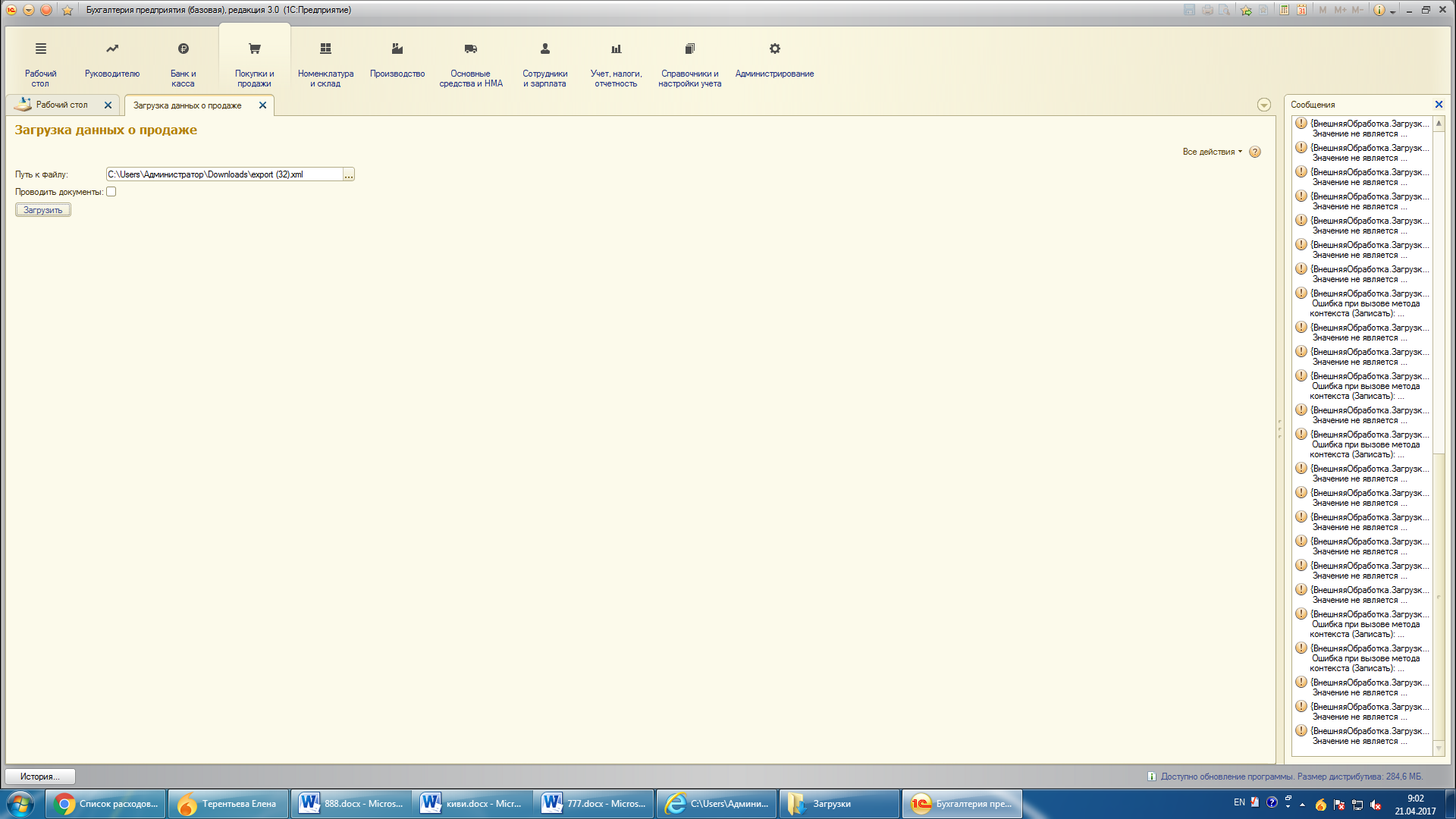This screenshot has height=819, width=1456.
Task: Open Банк и касса section
Action: 183,64
